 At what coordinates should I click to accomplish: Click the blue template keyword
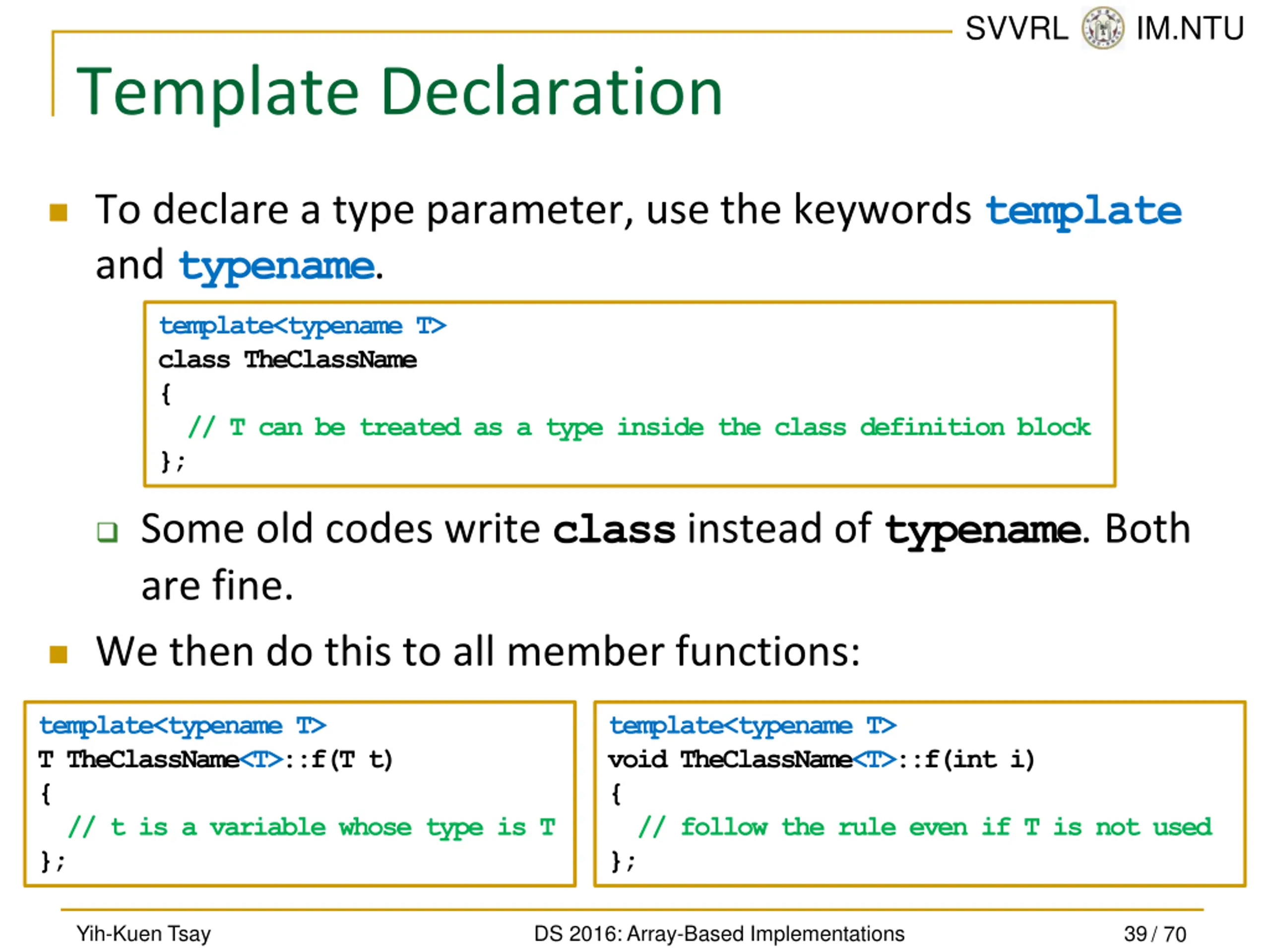[x=1083, y=212]
